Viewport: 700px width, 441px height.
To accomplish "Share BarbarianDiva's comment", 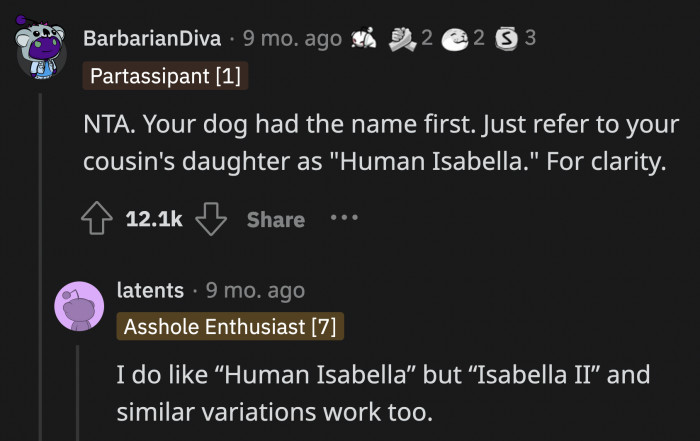I will [275, 218].
